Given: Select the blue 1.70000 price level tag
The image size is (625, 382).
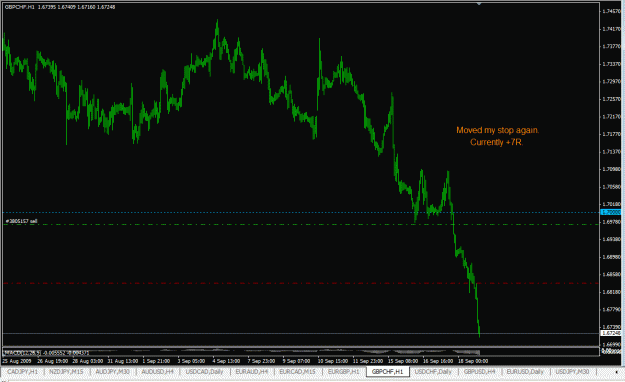Looking at the screenshot, I should click(x=611, y=212).
